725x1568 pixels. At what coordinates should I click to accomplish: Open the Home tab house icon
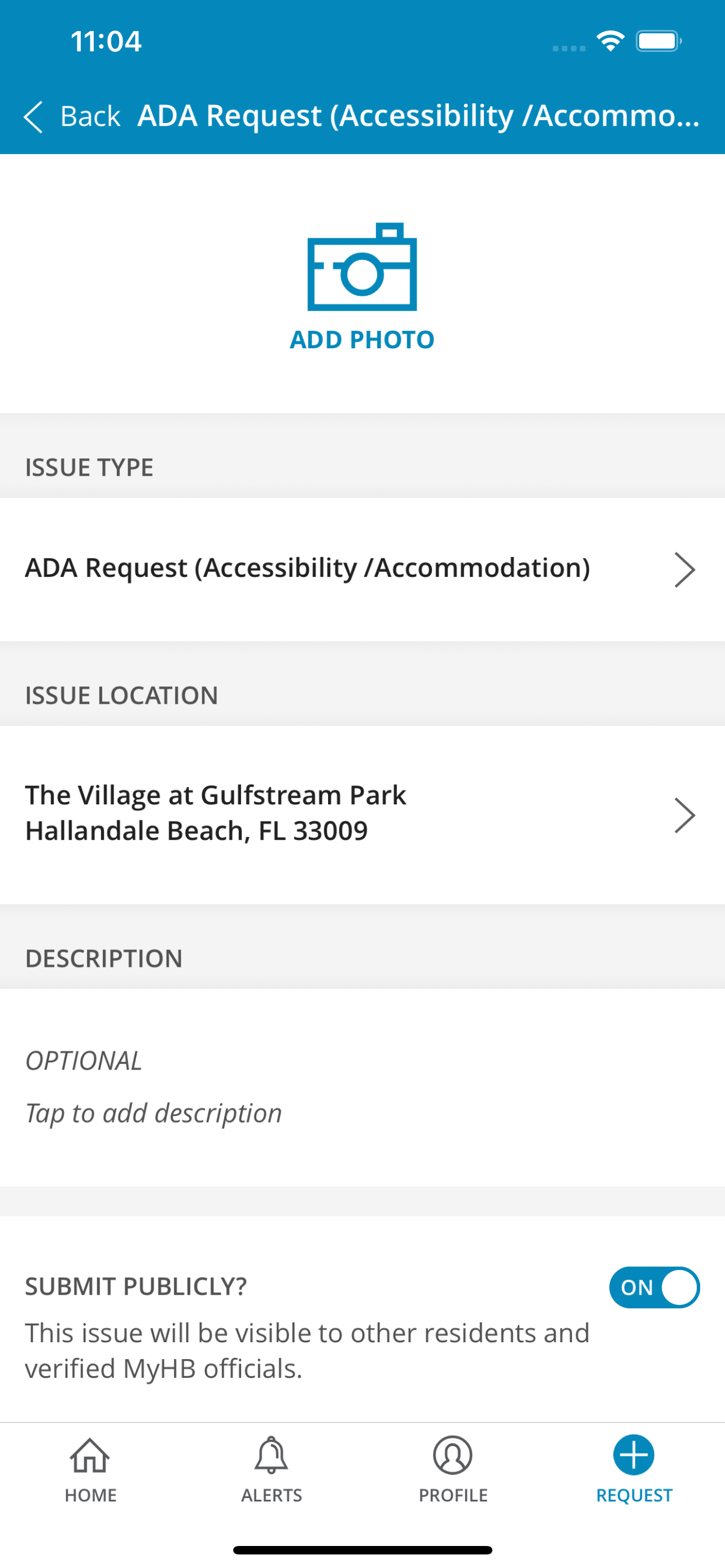coord(90,1455)
